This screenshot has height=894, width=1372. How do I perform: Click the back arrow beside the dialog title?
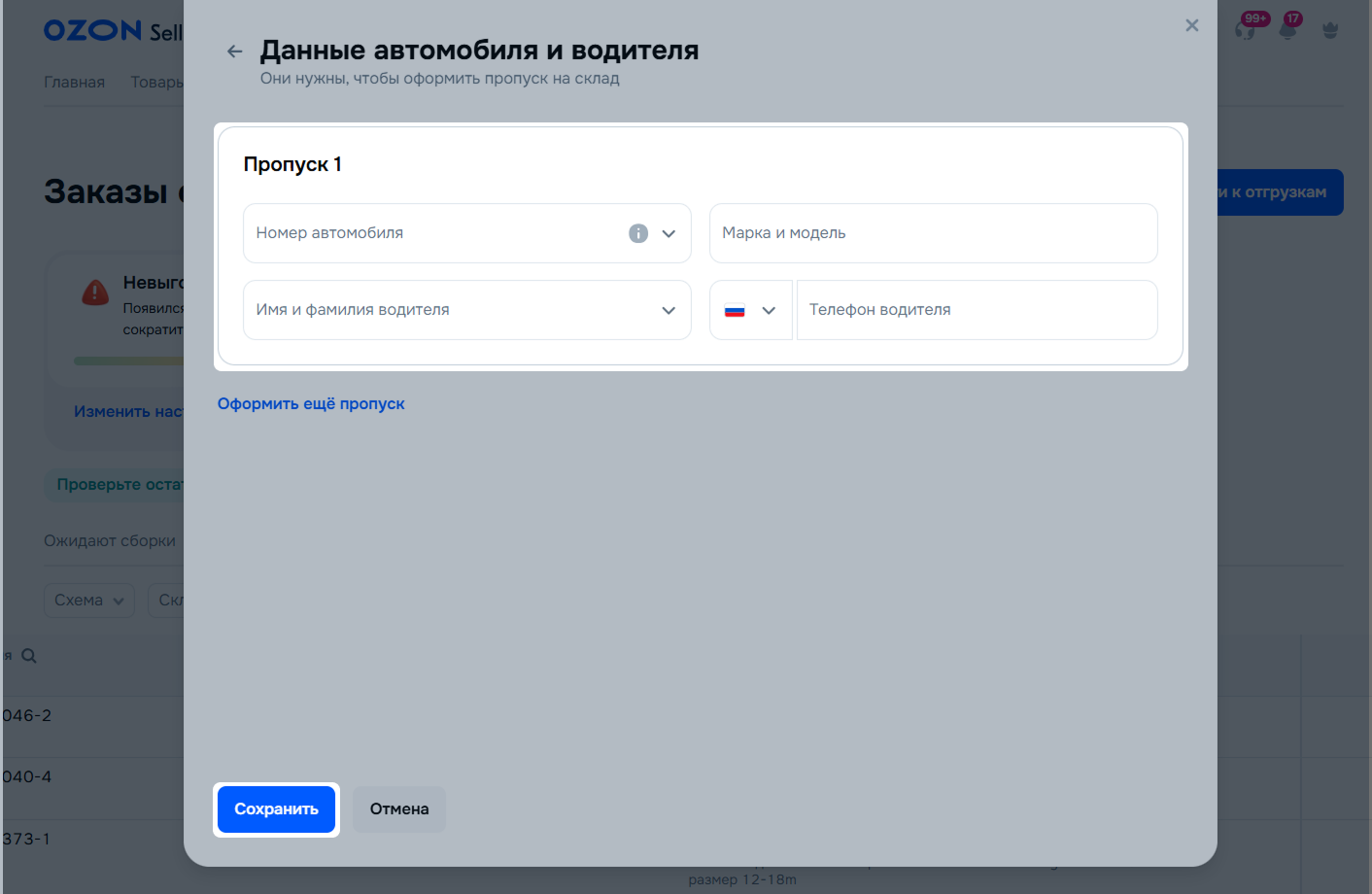click(234, 52)
